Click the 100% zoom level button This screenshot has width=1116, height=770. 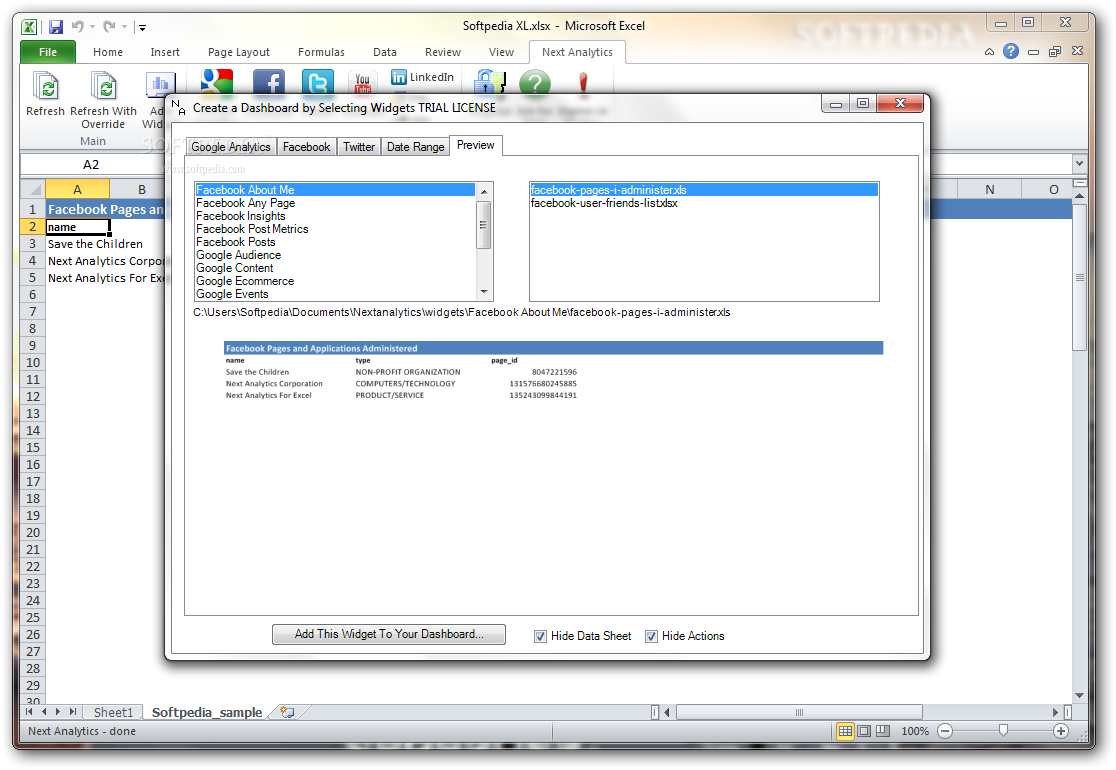pos(915,731)
